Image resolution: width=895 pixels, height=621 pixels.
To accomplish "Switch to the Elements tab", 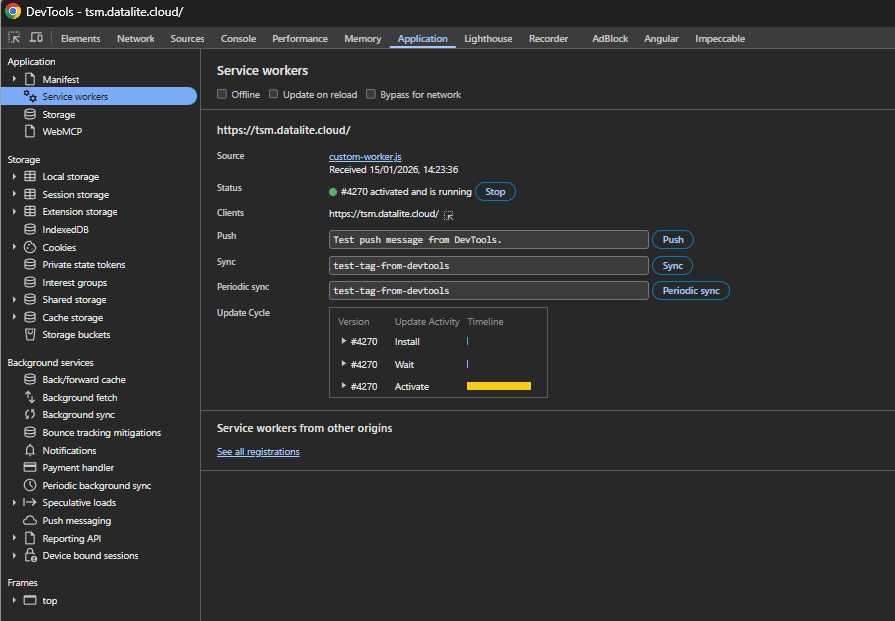I will click(x=80, y=38).
